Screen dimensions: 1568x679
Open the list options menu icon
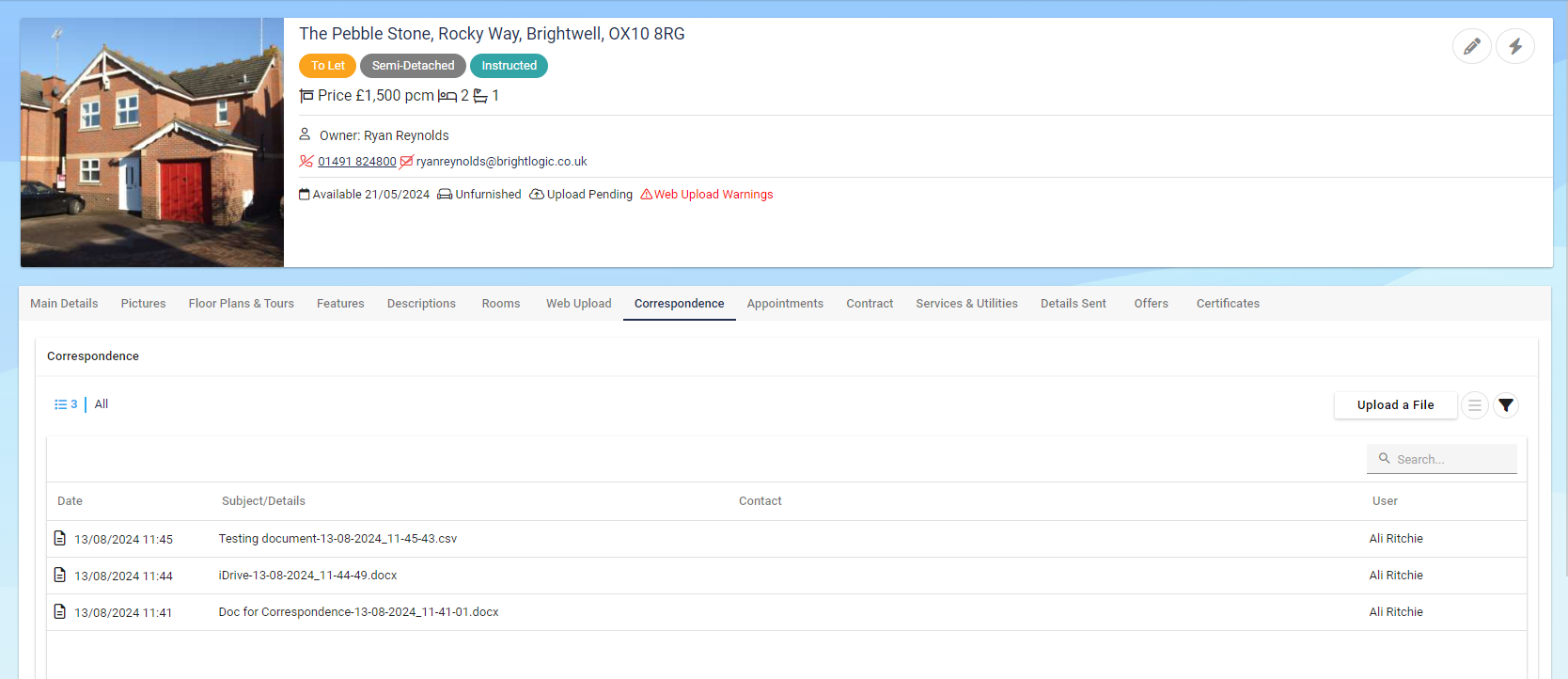click(x=1475, y=405)
